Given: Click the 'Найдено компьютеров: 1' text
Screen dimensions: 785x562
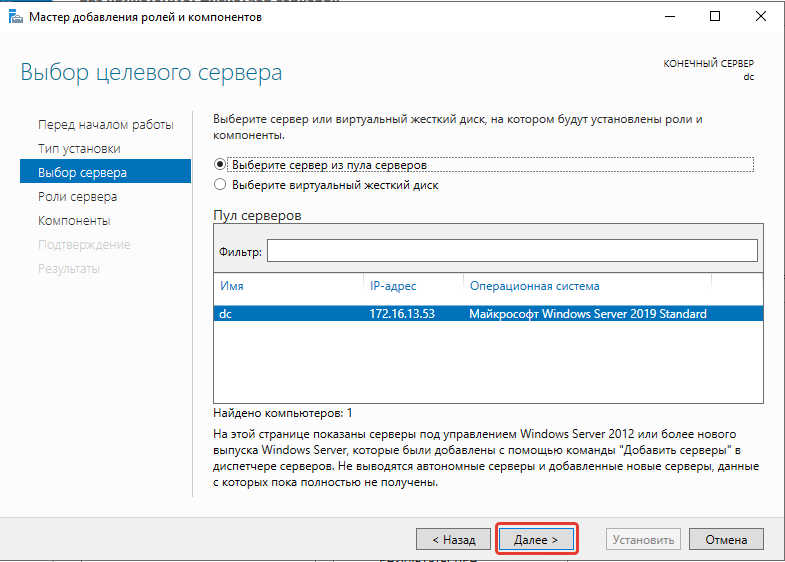Looking at the screenshot, I should coord(283,413).
